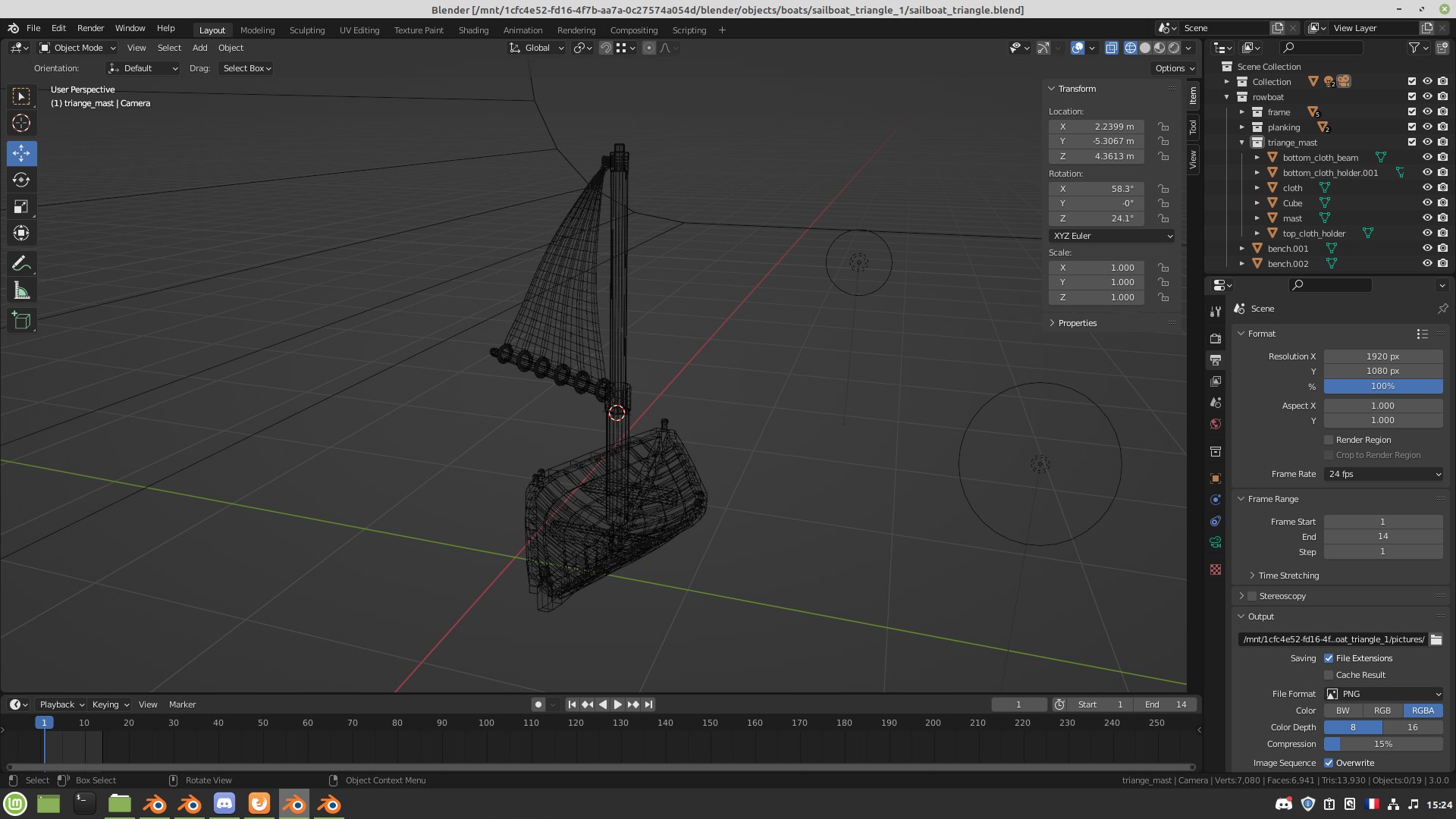Select the Transform tool
The height and width of the screenshot is (819, 1456).
coord(21,233)
